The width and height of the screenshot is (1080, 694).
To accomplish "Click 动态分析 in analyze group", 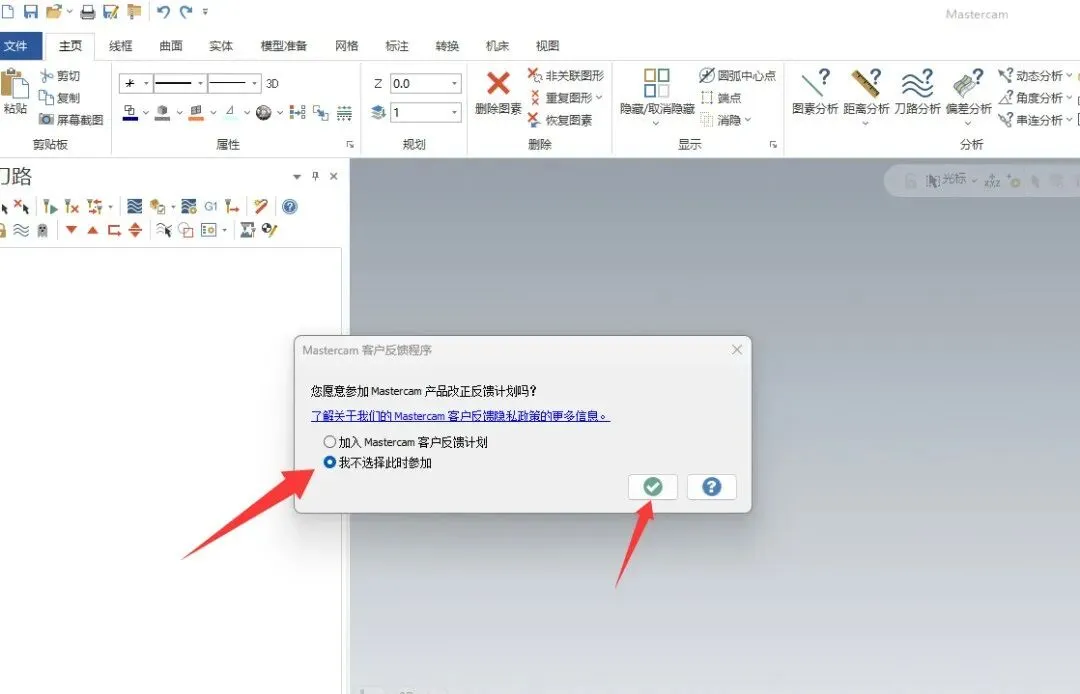I will click(1035, 76).
